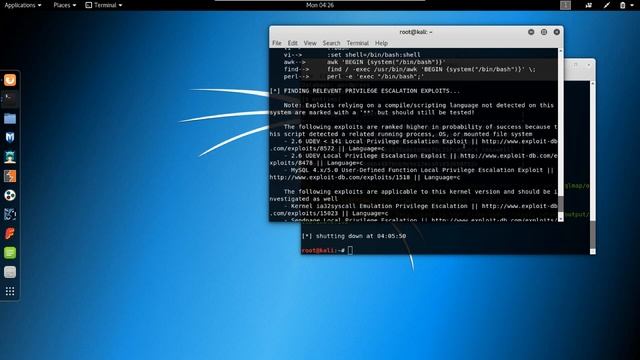This screenshot has width=640, height=360.
Task: Click '.com/exploits/15023 || Language=c' line
Action: (x=329, y=213)
